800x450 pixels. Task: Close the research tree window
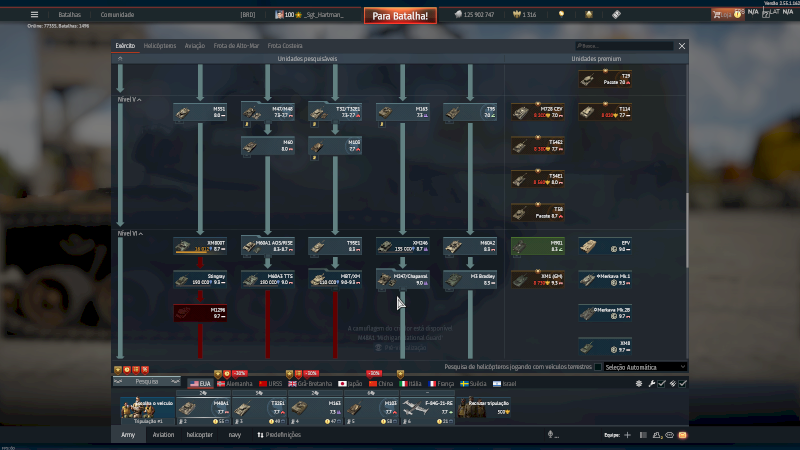click(x=682, y=46)
